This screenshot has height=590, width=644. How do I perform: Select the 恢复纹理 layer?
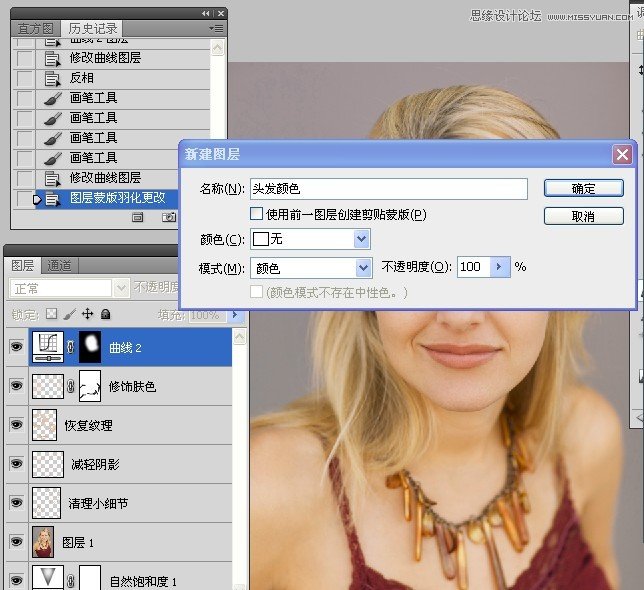pos(131,425)
